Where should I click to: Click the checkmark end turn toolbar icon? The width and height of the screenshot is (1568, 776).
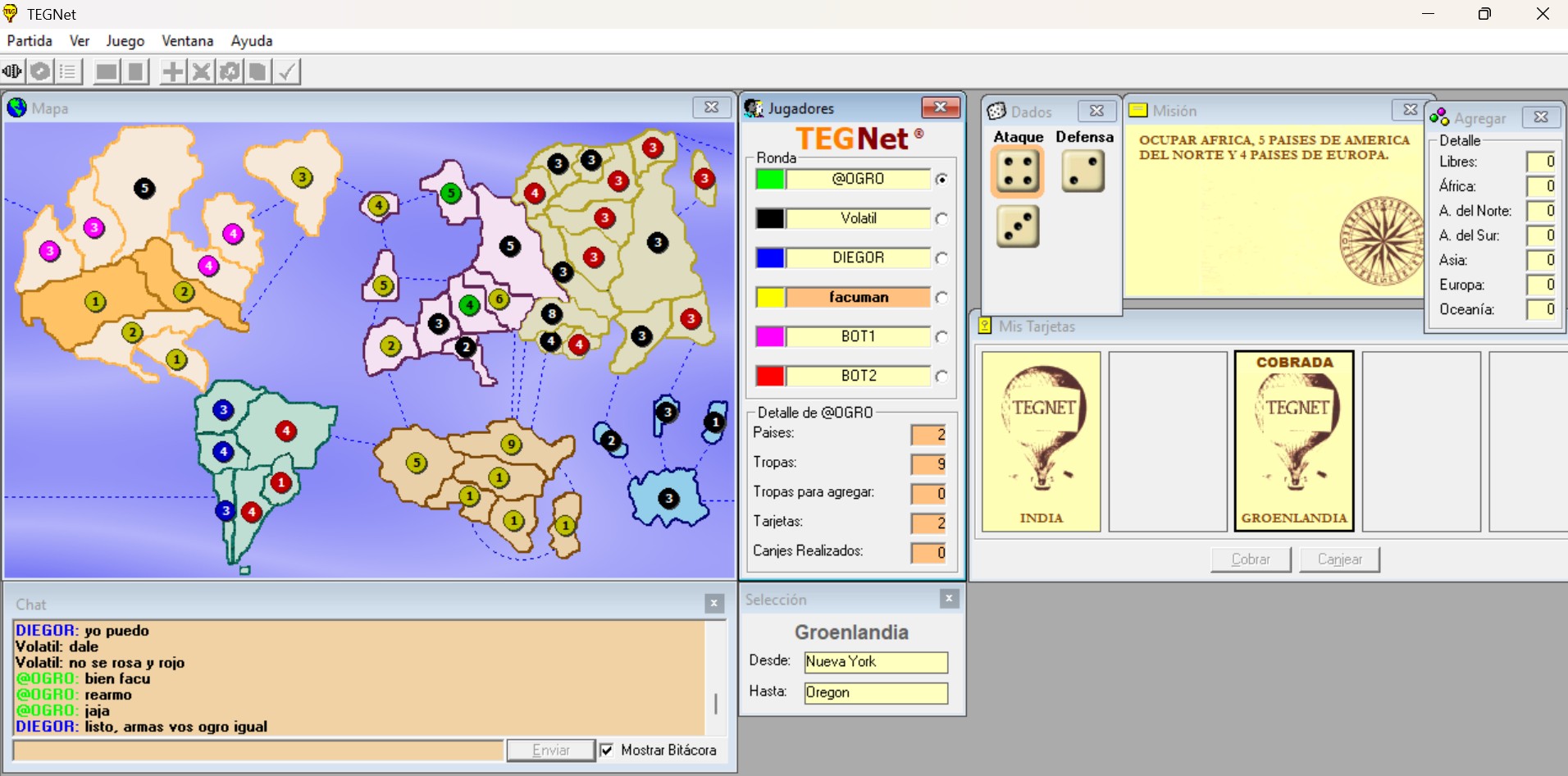click(286, 71)
